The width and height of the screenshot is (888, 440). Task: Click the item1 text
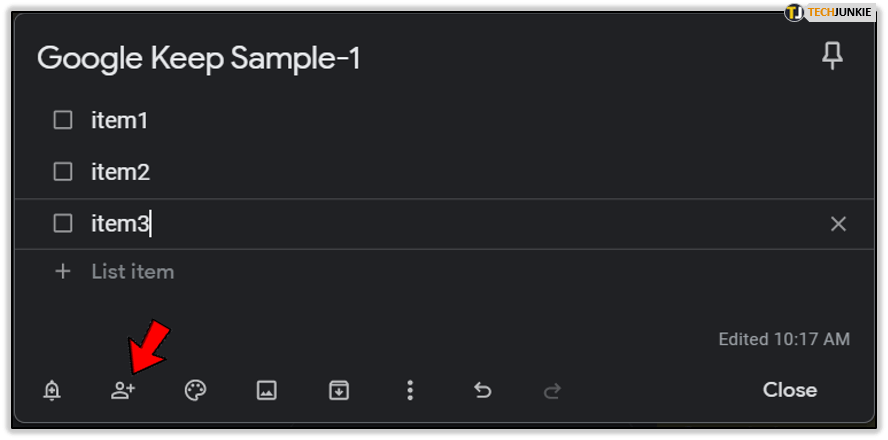(120, 120)
